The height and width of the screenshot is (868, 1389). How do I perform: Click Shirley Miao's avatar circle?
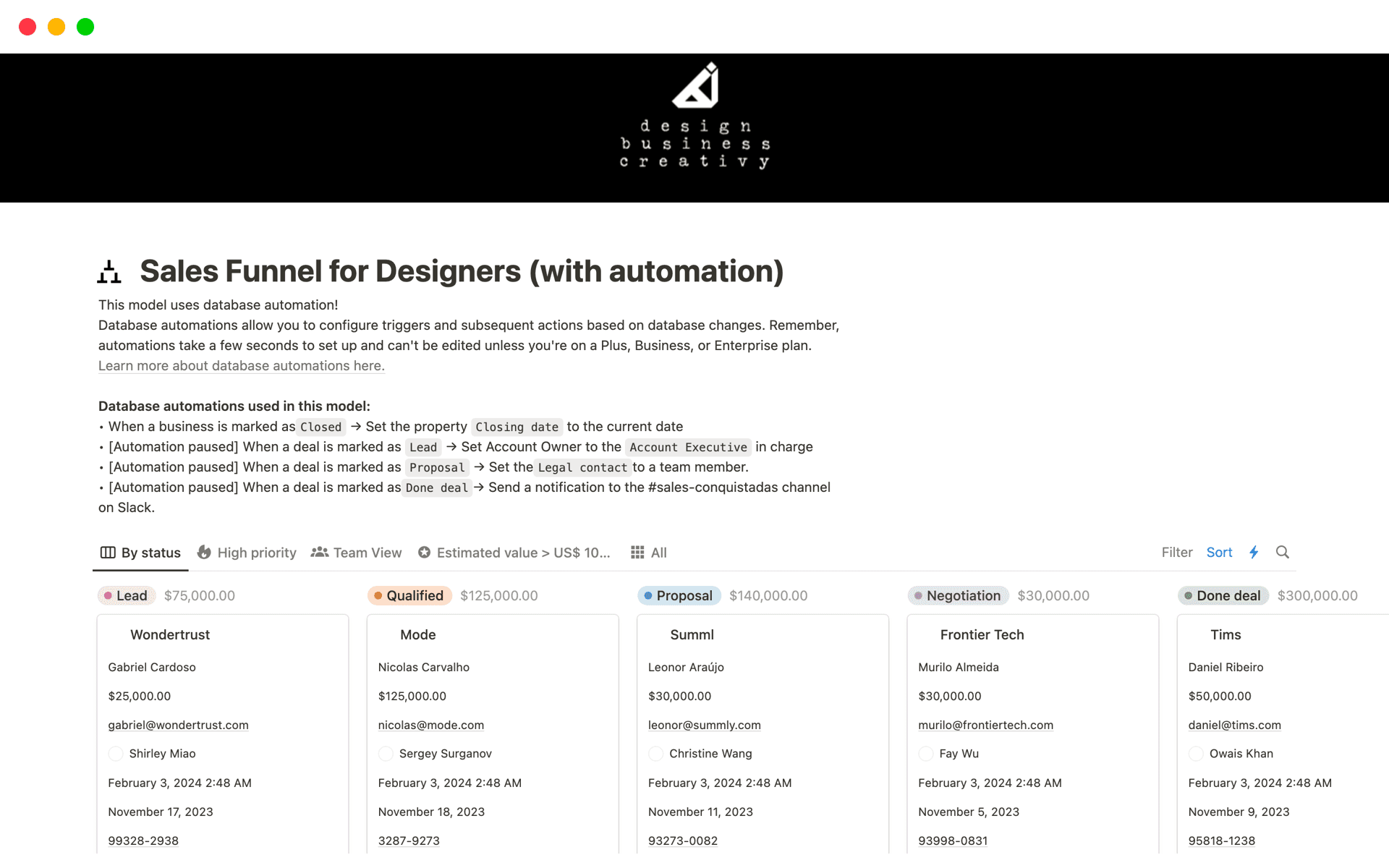116,754
